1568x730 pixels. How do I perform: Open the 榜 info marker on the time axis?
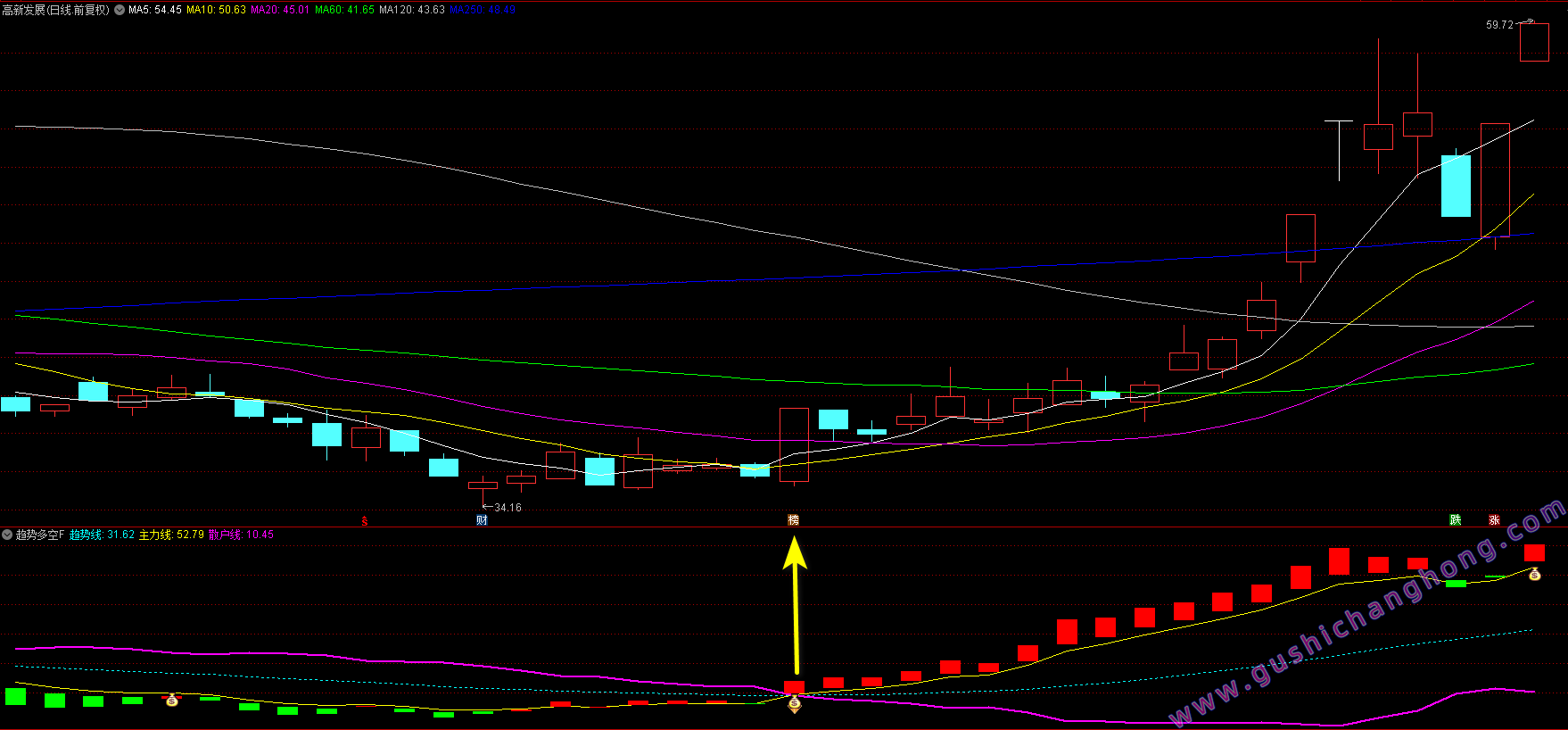(793, 520)
